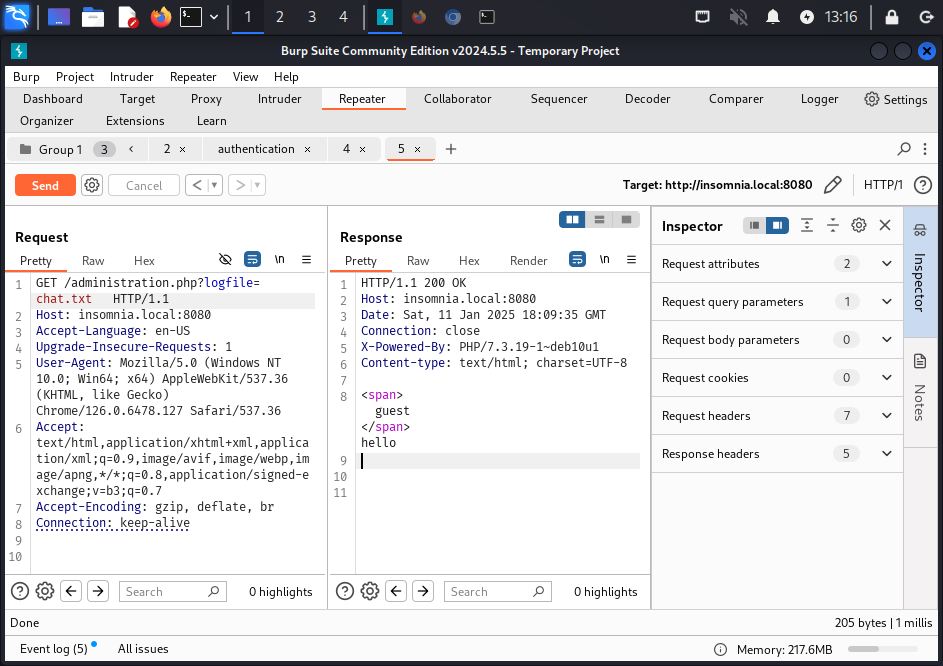
Task: Edit target with the pencil icon
Action: (x=832, y=185)
